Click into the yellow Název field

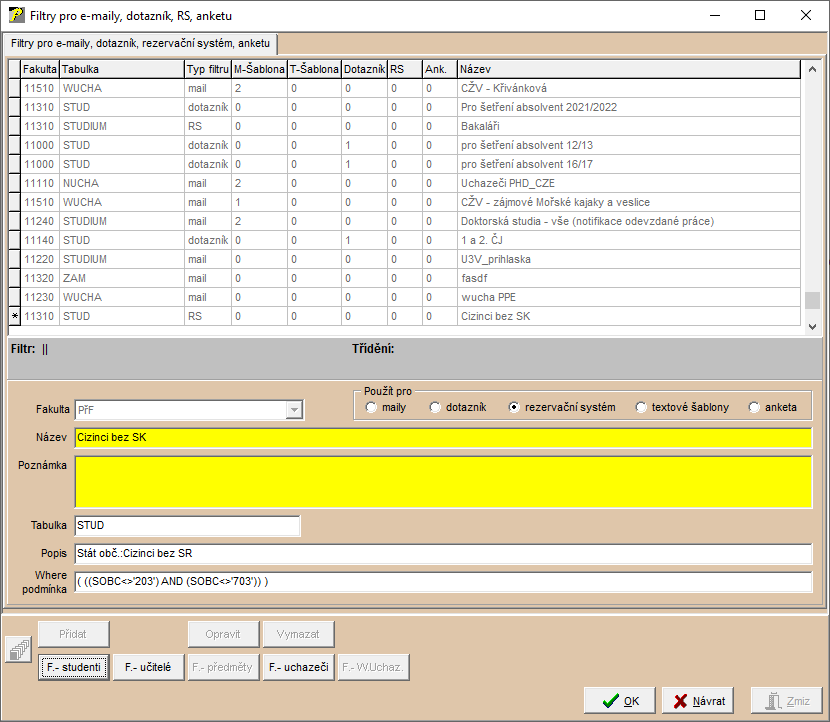tap(443, 438)
